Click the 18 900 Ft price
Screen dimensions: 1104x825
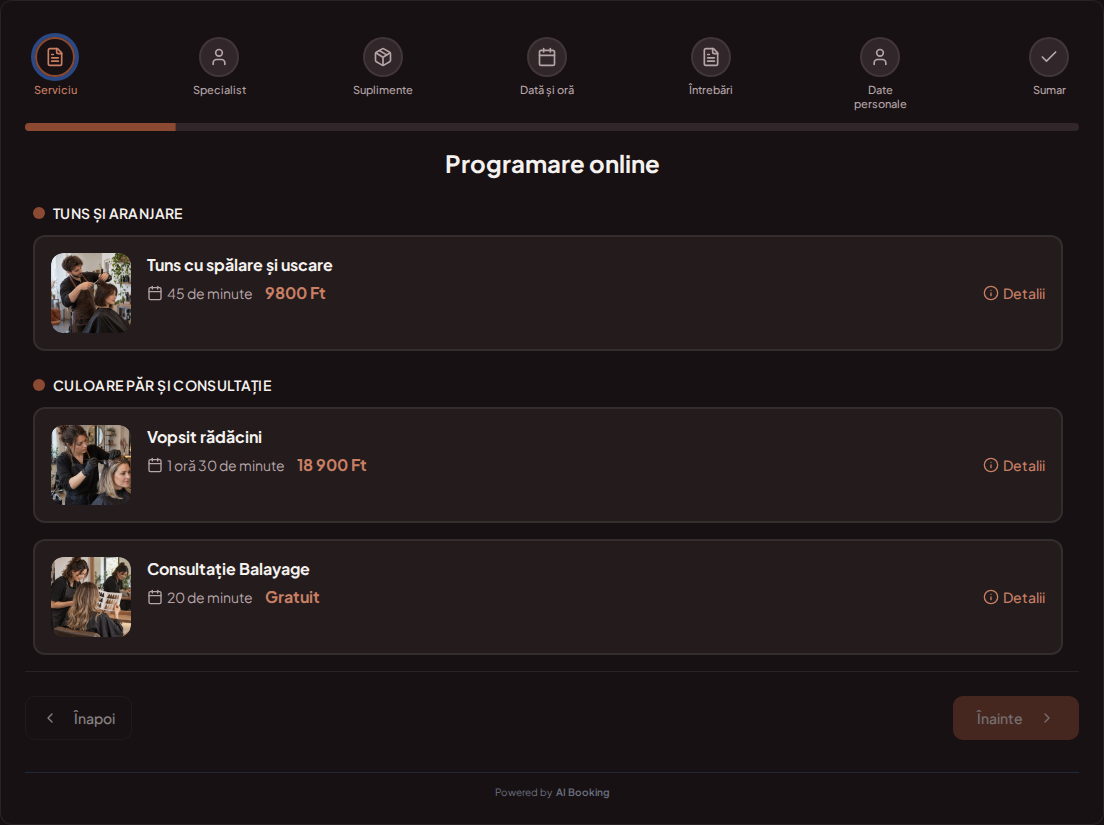[x=332, y=465]
